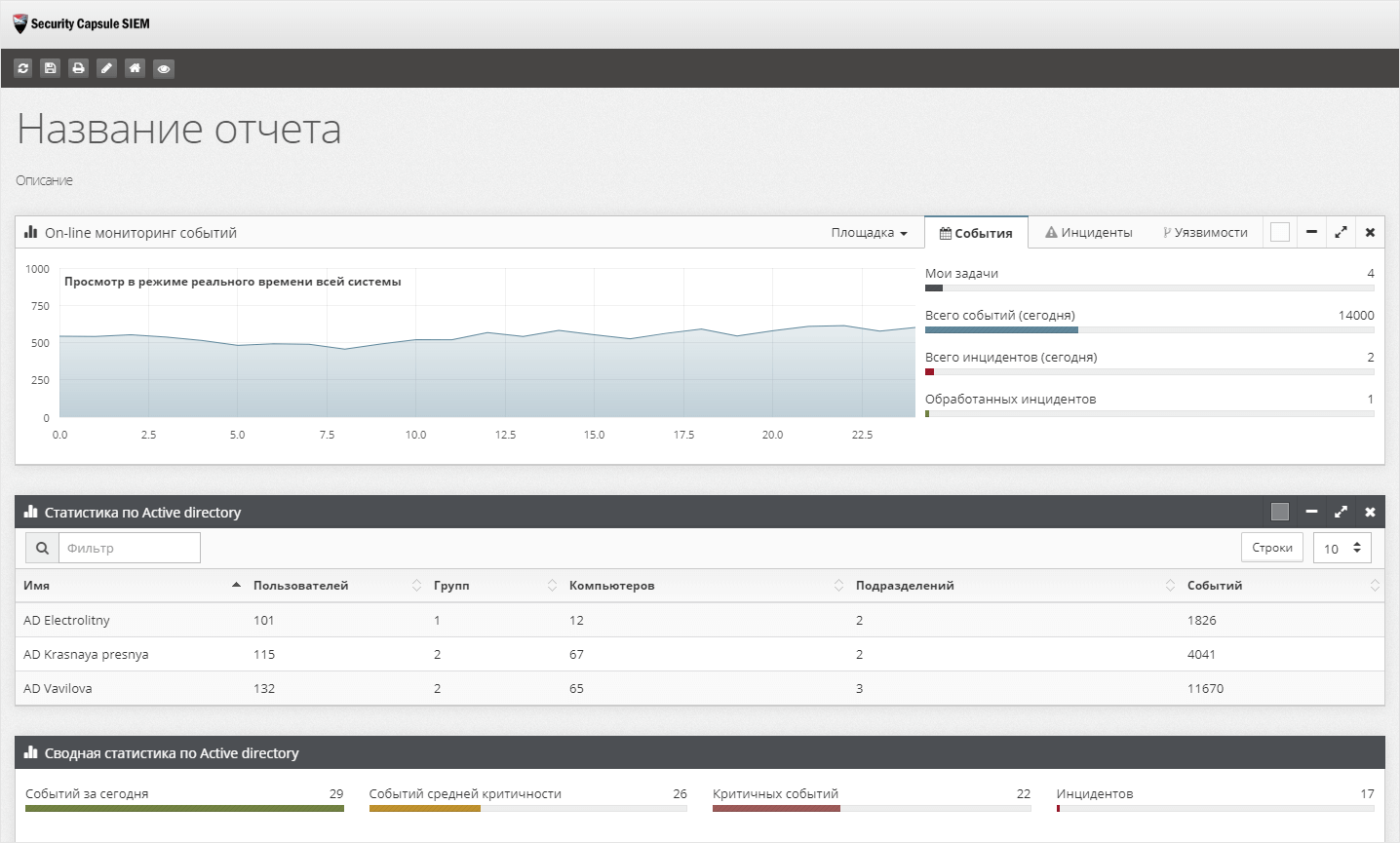Switch to the События tab
The width and height of the screenshot is (1400, 843).
coord(976,233)
